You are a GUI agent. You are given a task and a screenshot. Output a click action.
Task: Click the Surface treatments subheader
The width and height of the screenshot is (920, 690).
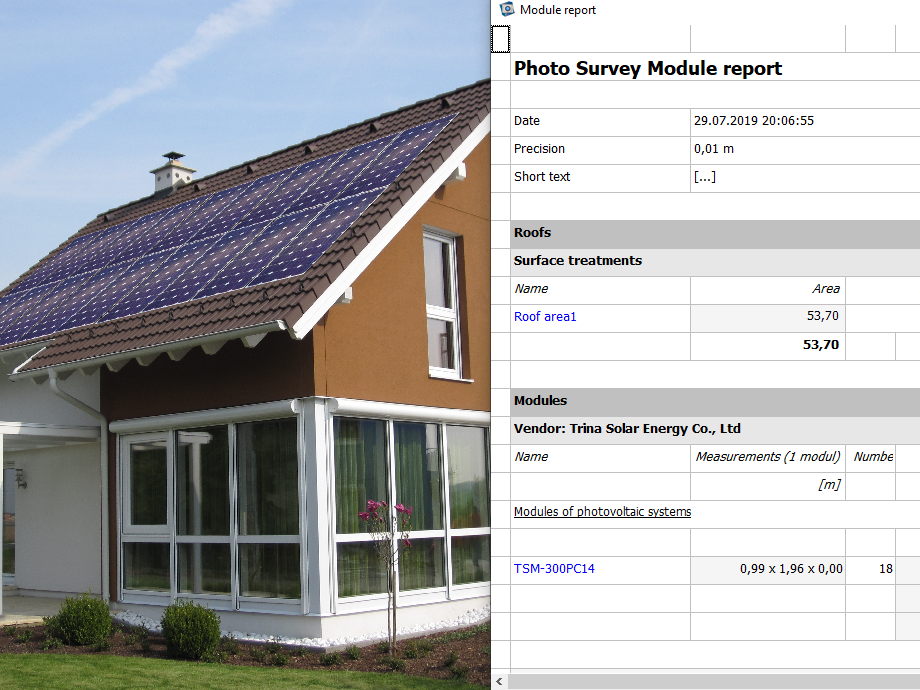[577, 261]
